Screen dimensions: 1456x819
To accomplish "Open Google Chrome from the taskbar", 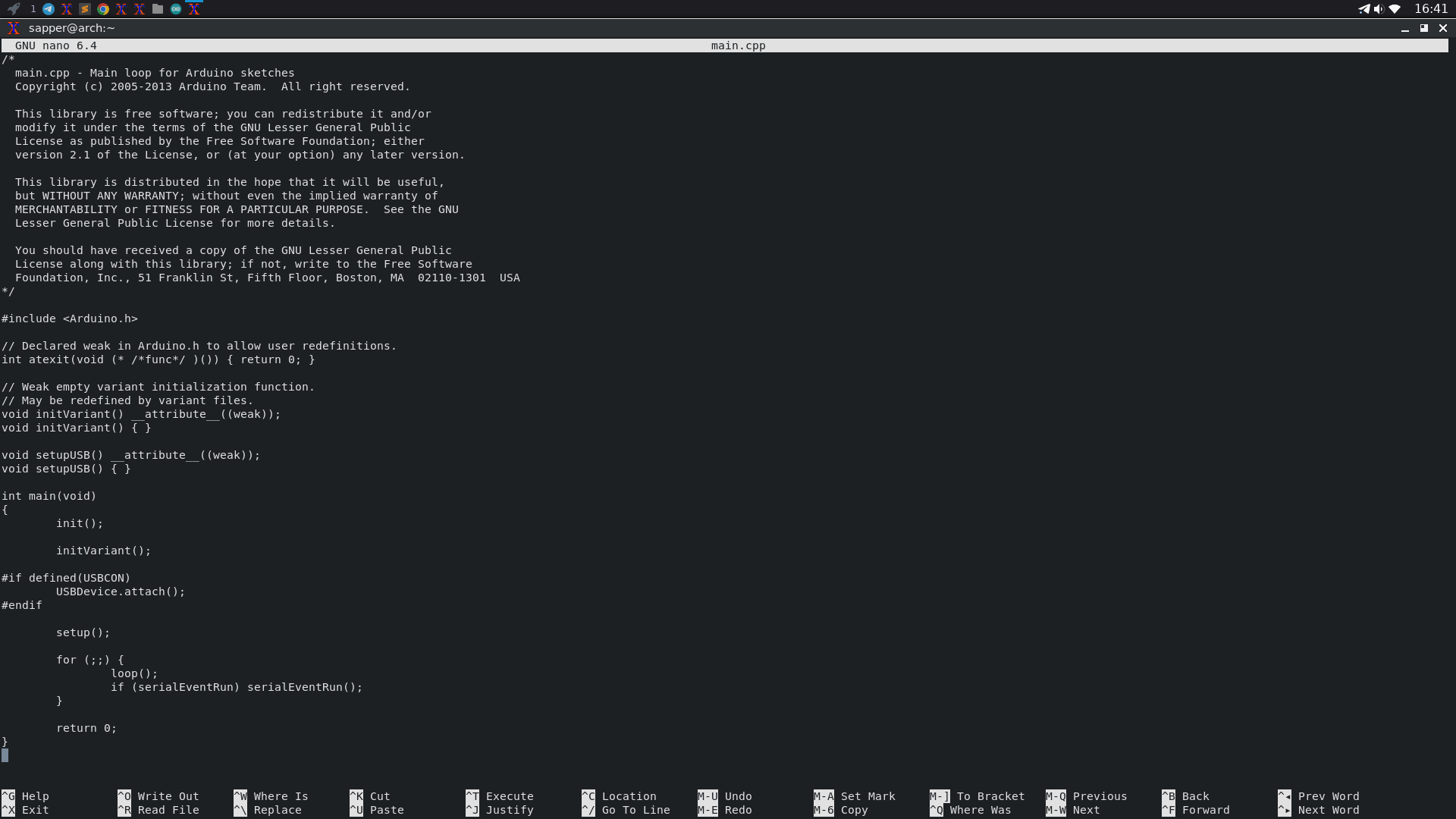I will [x=103, y=9].
